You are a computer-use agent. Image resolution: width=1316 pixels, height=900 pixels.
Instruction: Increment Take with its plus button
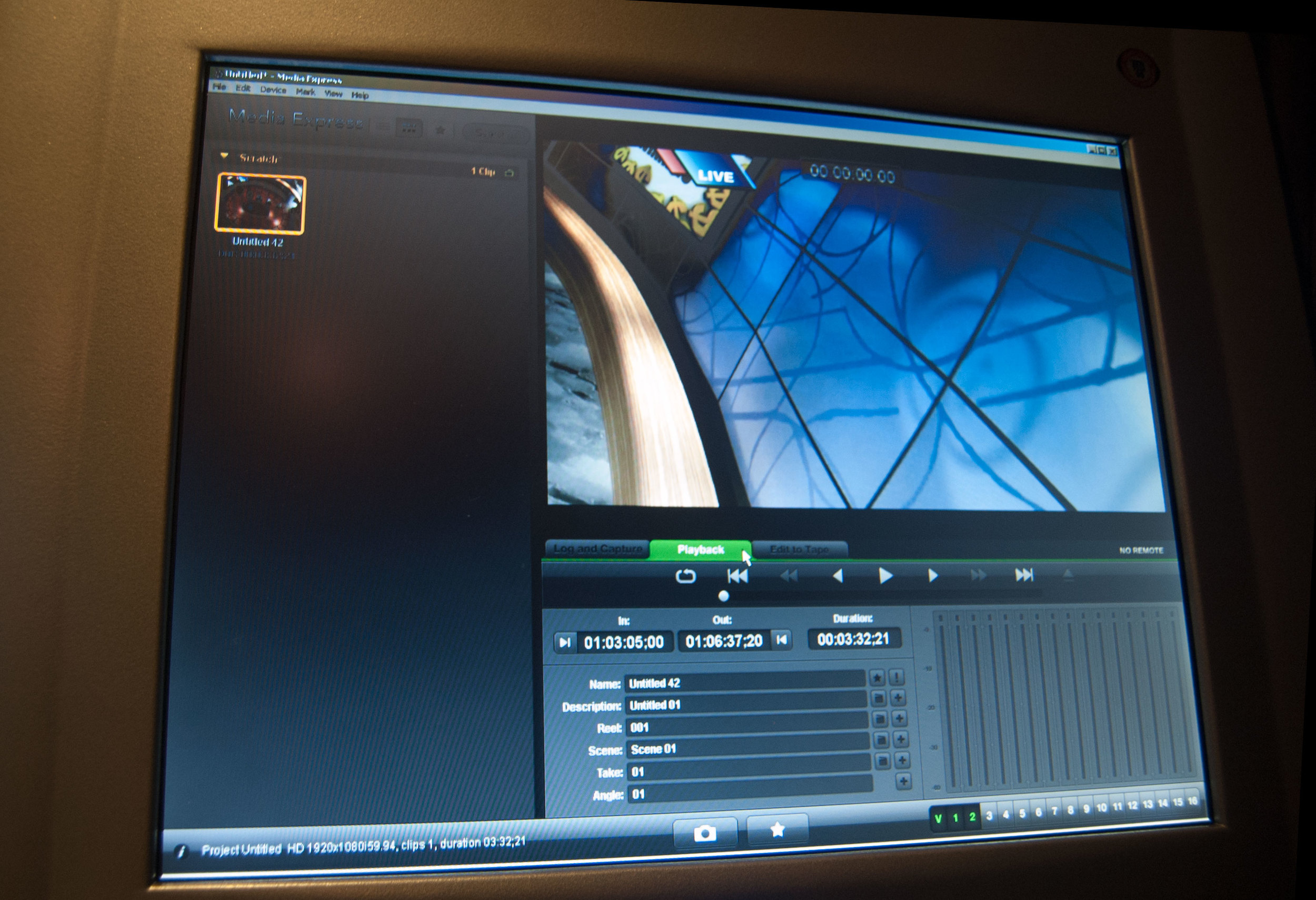(x=903, y=761)
